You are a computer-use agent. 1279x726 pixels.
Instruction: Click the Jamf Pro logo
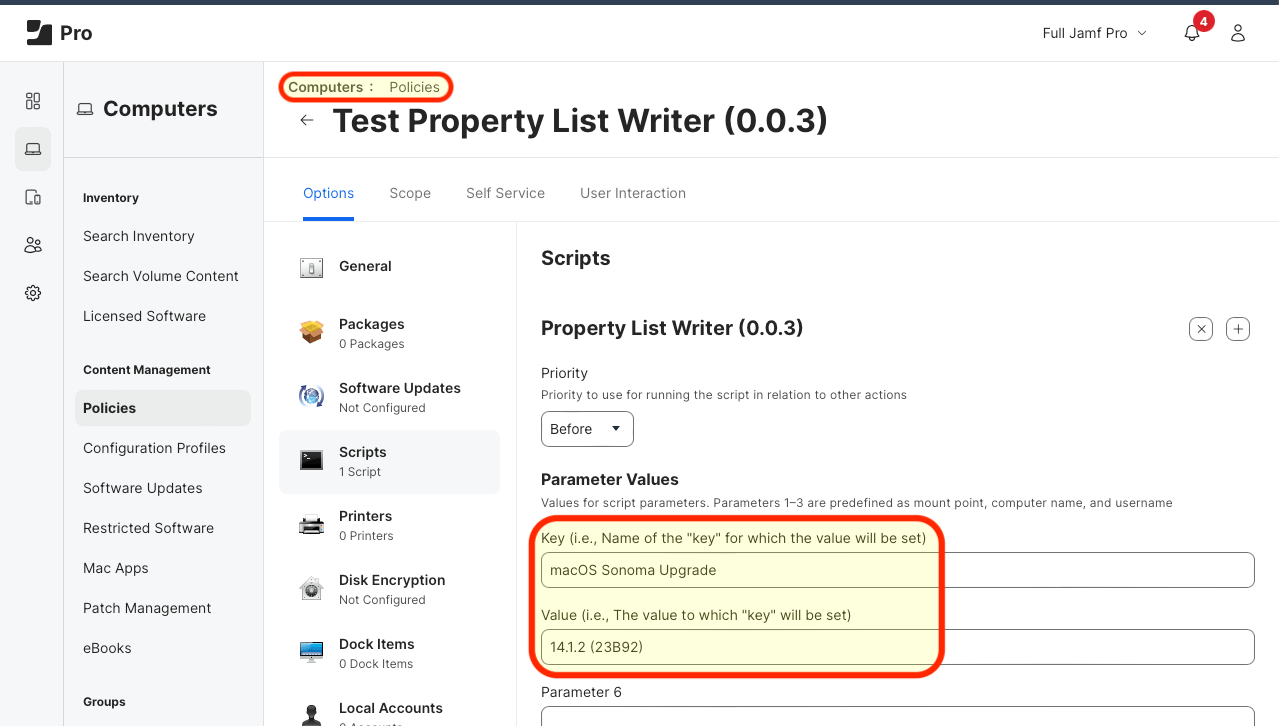[x=59, y=33]
